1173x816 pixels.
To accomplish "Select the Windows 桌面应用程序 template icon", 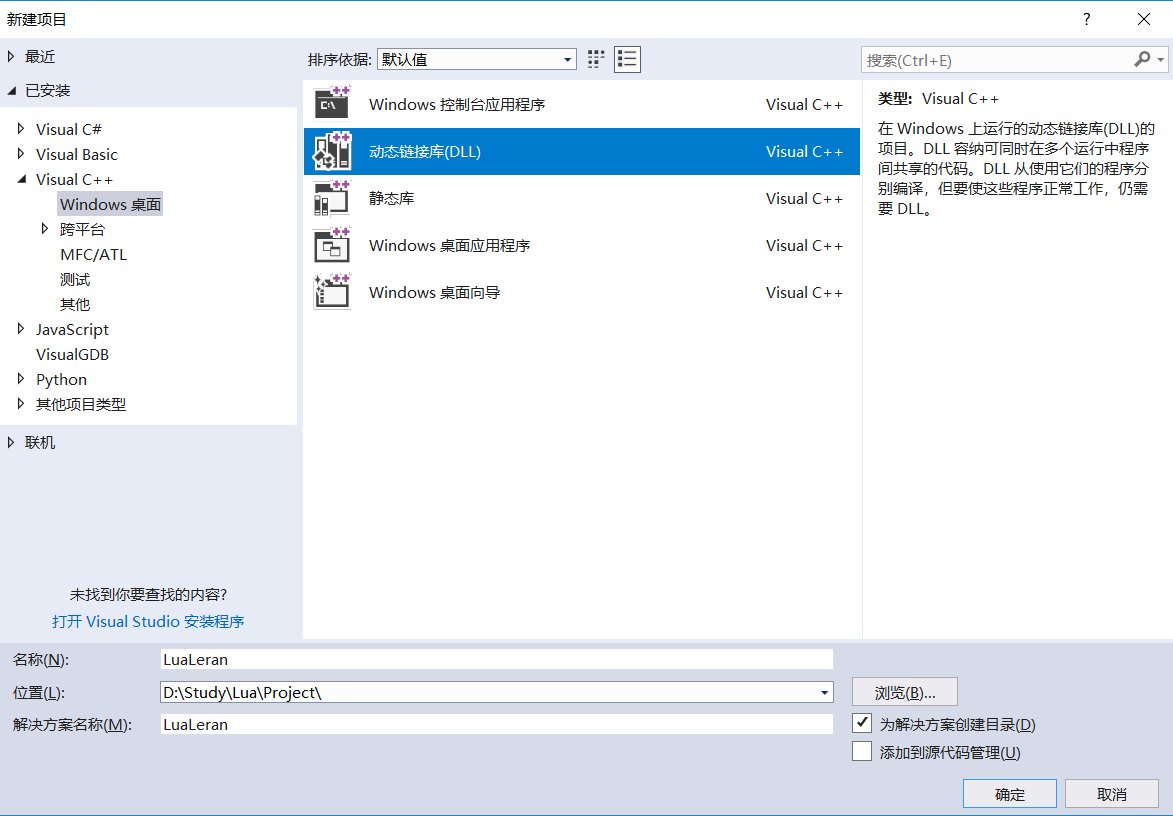I will coord(331,245).
